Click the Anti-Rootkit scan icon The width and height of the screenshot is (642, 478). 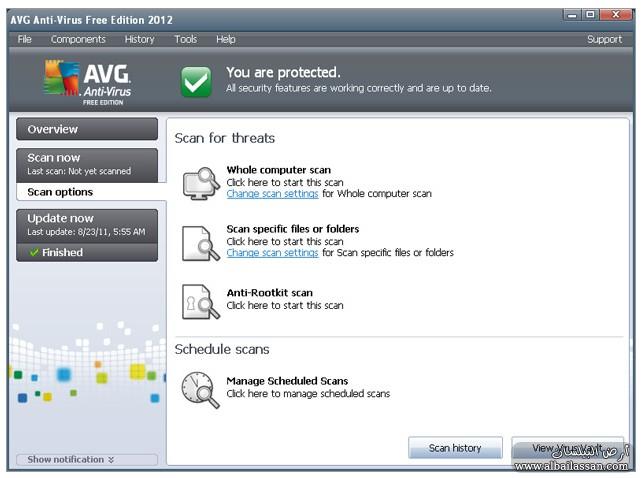(201, 302)
